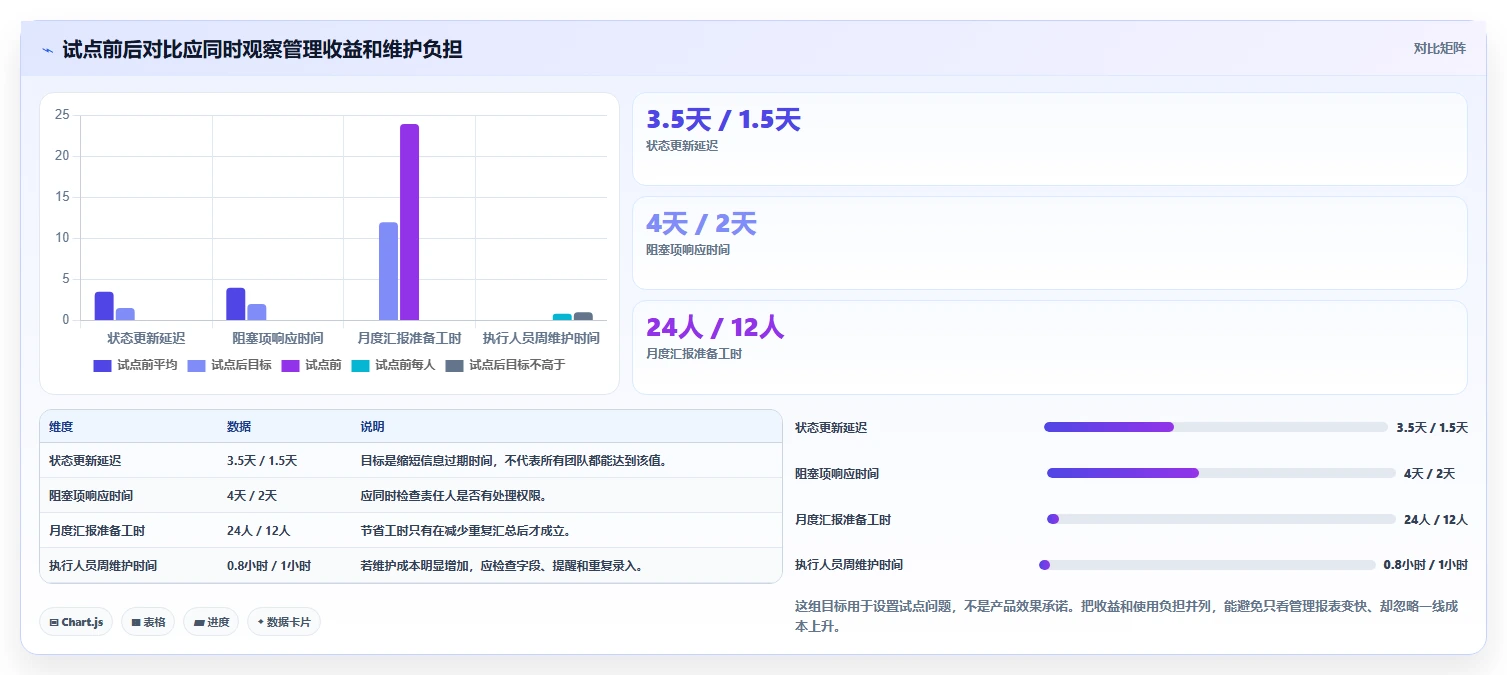Click the 状态更新延迟 axis label in chart
This screenshot has height=675, width=1507.
146,338
